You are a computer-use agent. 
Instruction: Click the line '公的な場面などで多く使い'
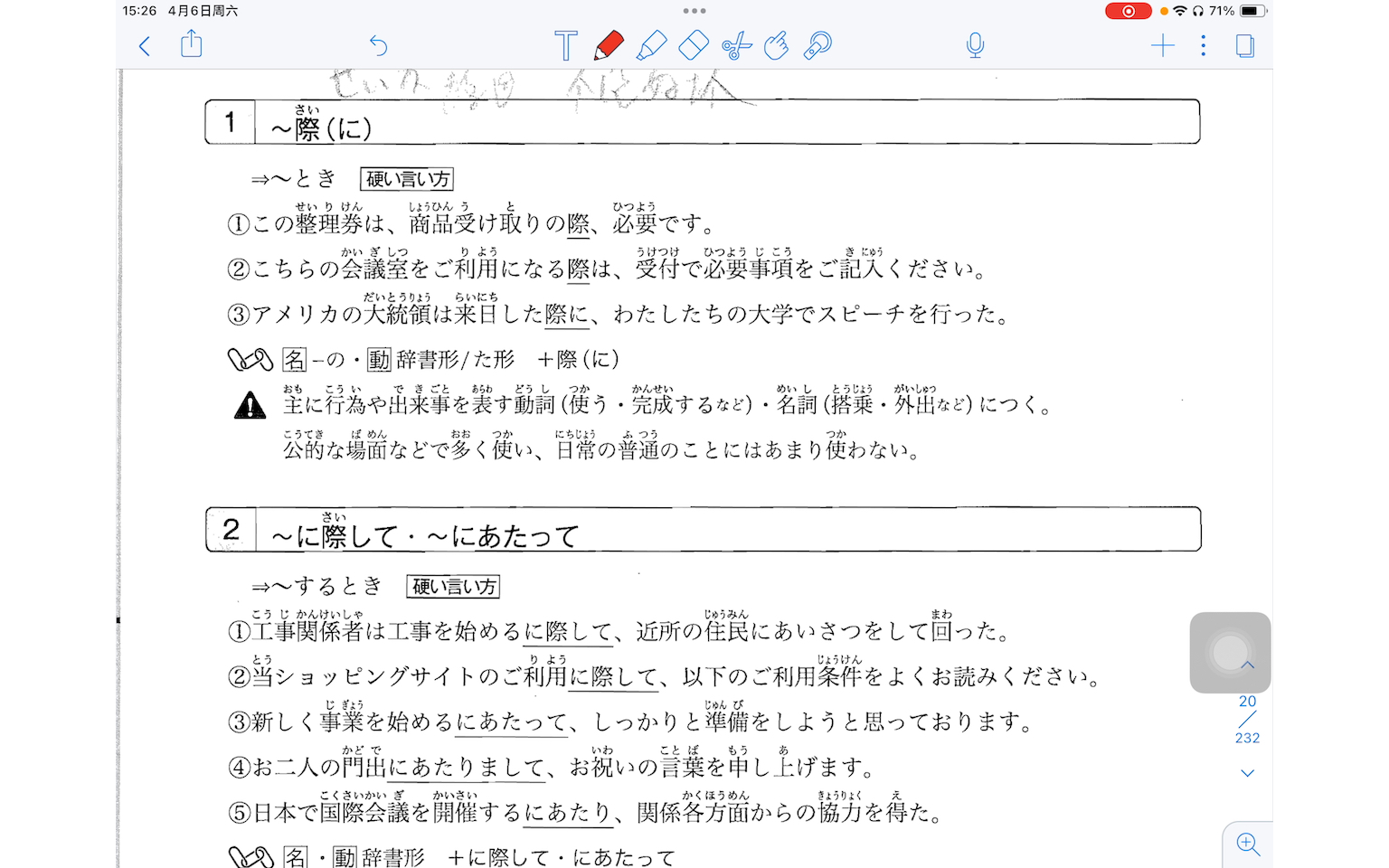(x=413, y=446)
